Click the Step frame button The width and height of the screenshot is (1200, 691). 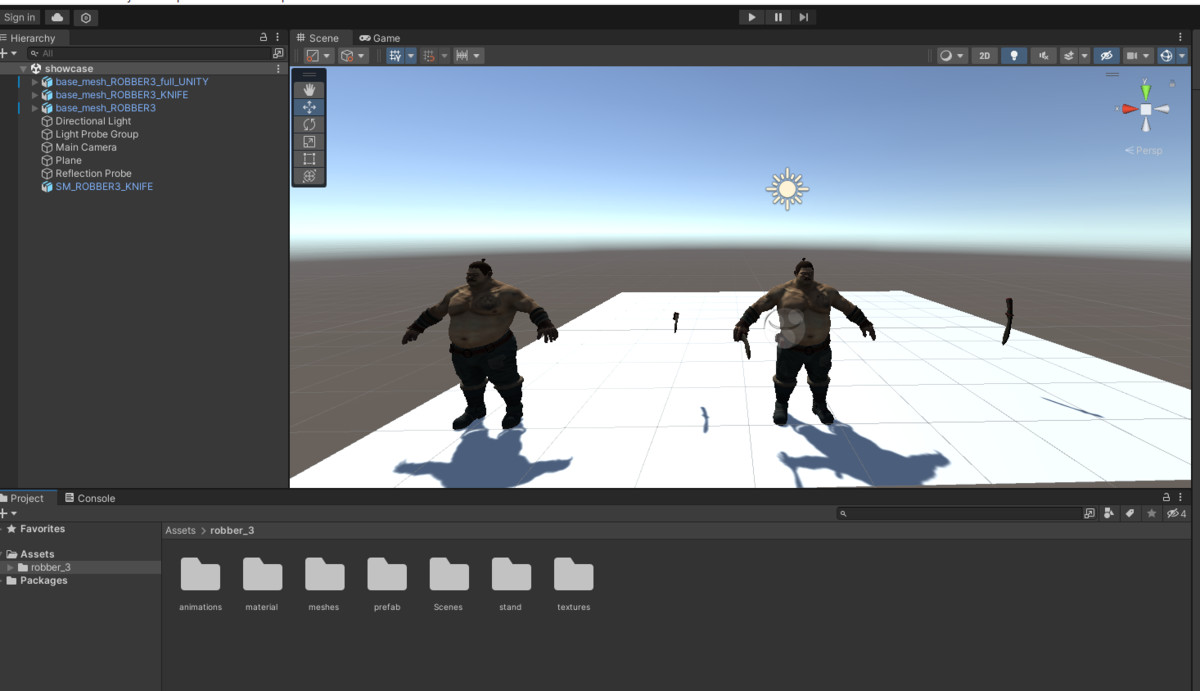click(x=804, y=17)
